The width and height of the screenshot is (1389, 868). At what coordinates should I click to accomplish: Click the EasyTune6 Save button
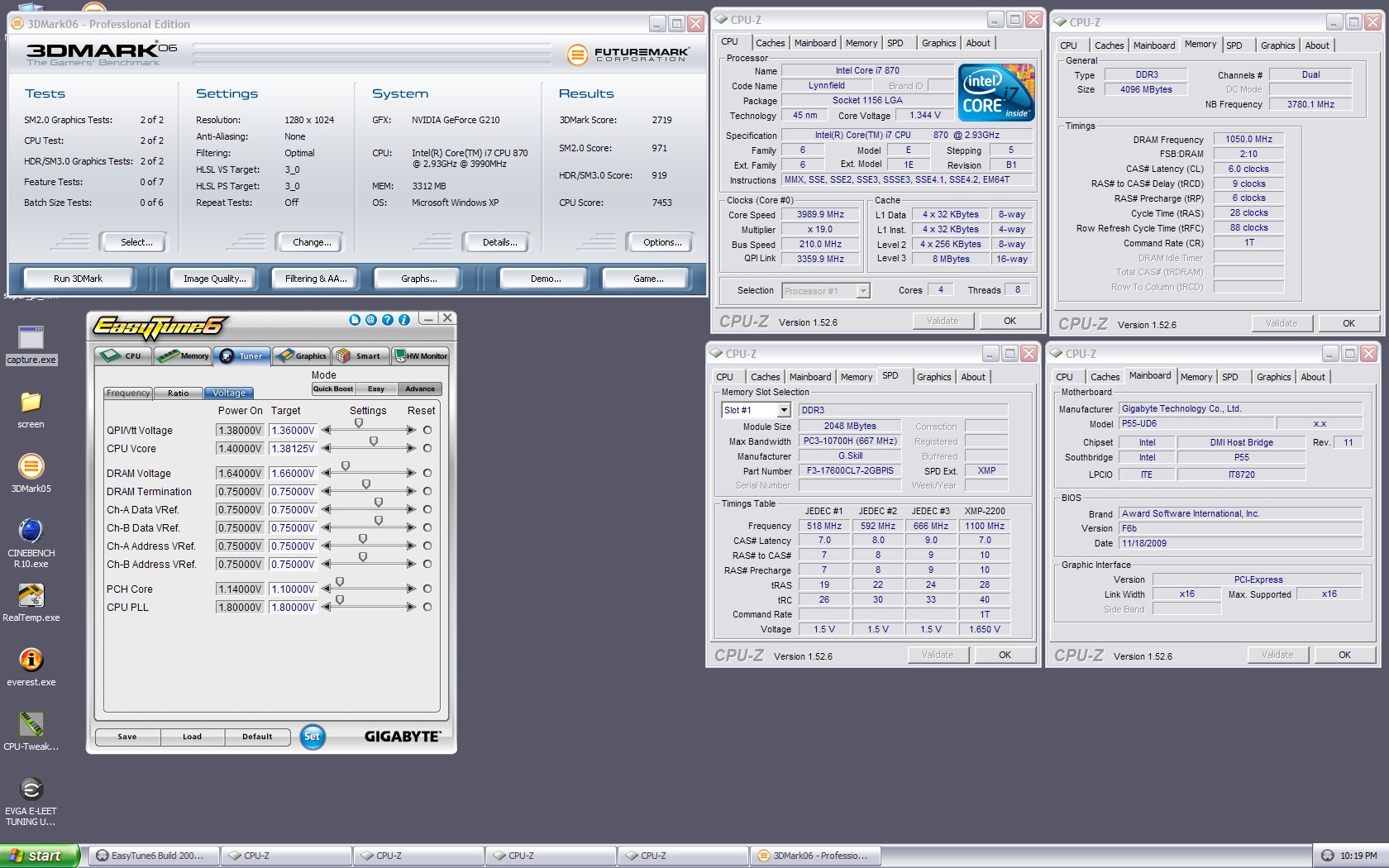coord(127,737)
